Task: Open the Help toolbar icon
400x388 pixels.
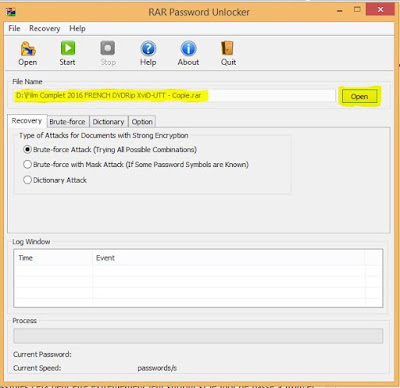Action: [x=148, y=53]
